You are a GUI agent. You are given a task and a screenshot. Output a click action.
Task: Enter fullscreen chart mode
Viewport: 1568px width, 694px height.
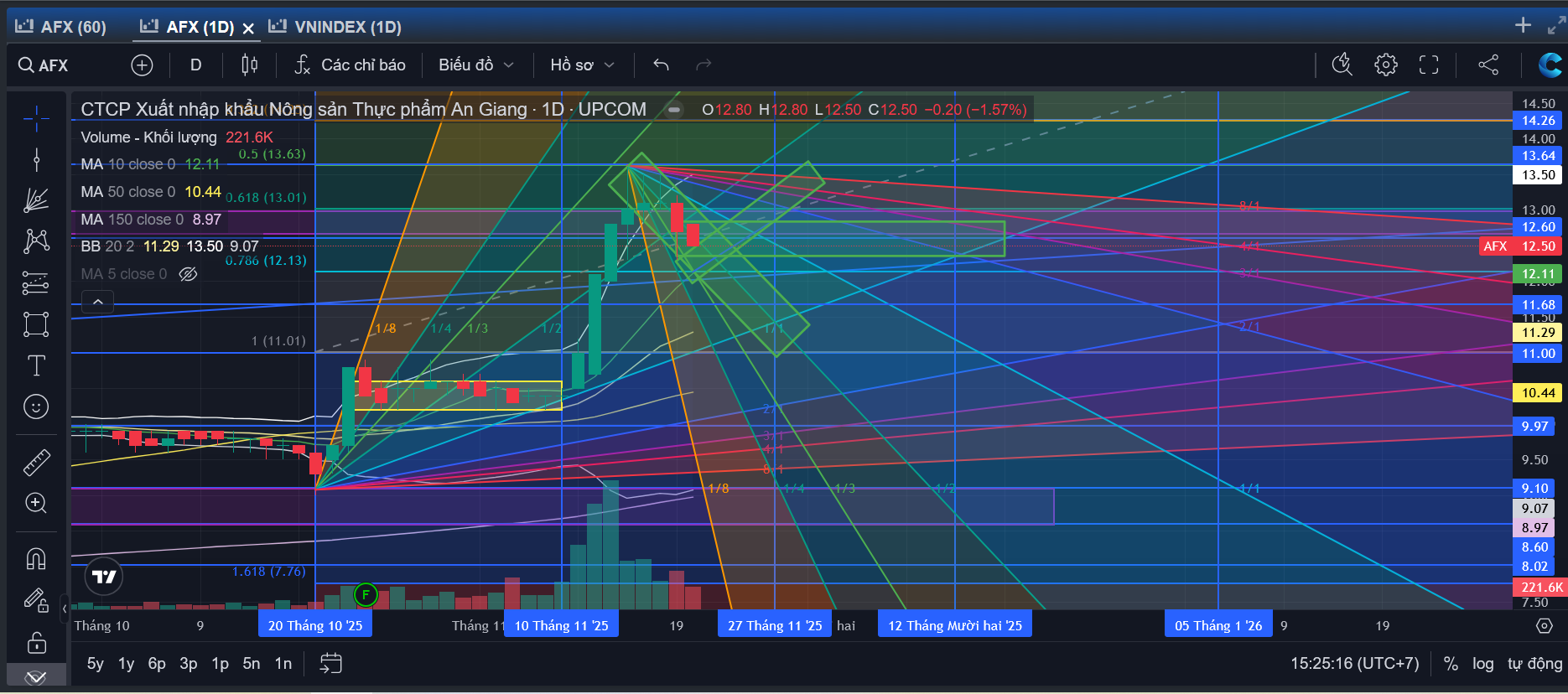point(1429,65)
